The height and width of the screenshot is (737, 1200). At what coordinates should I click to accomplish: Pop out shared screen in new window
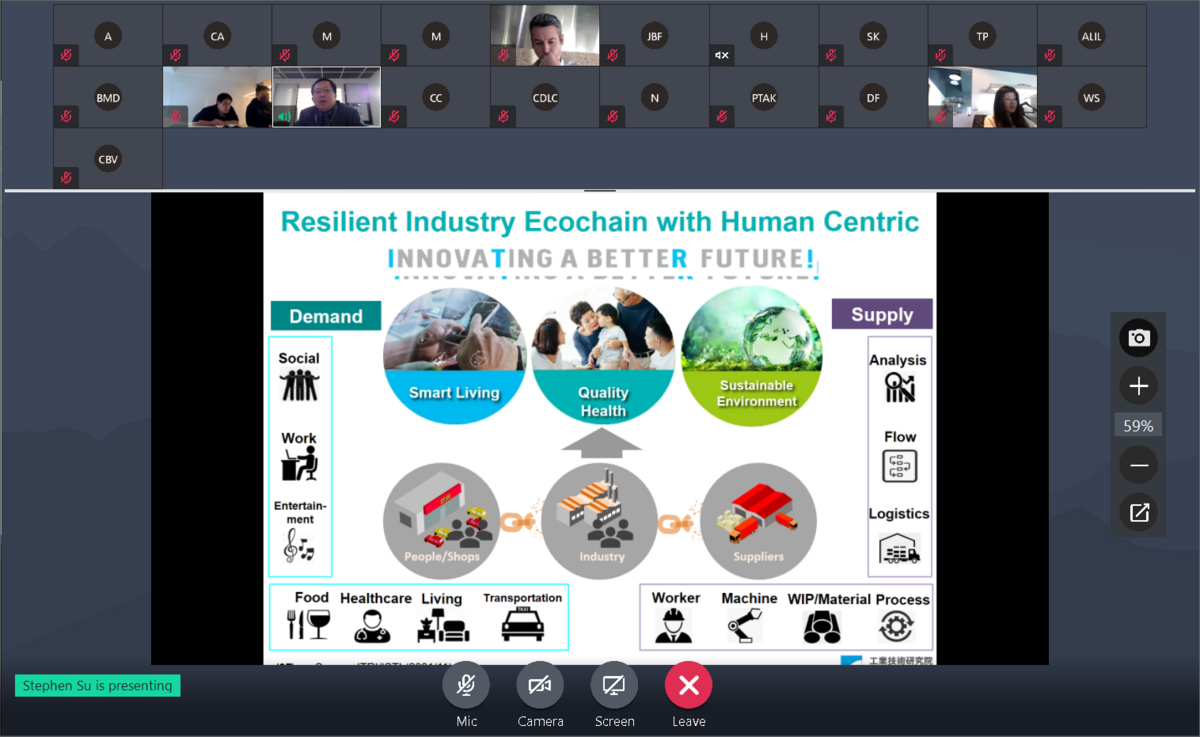pos(1138,513)
